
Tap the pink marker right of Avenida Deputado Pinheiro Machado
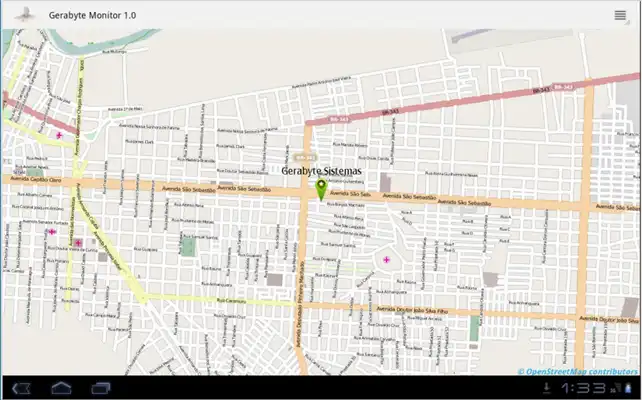click(x=387, y=260)
